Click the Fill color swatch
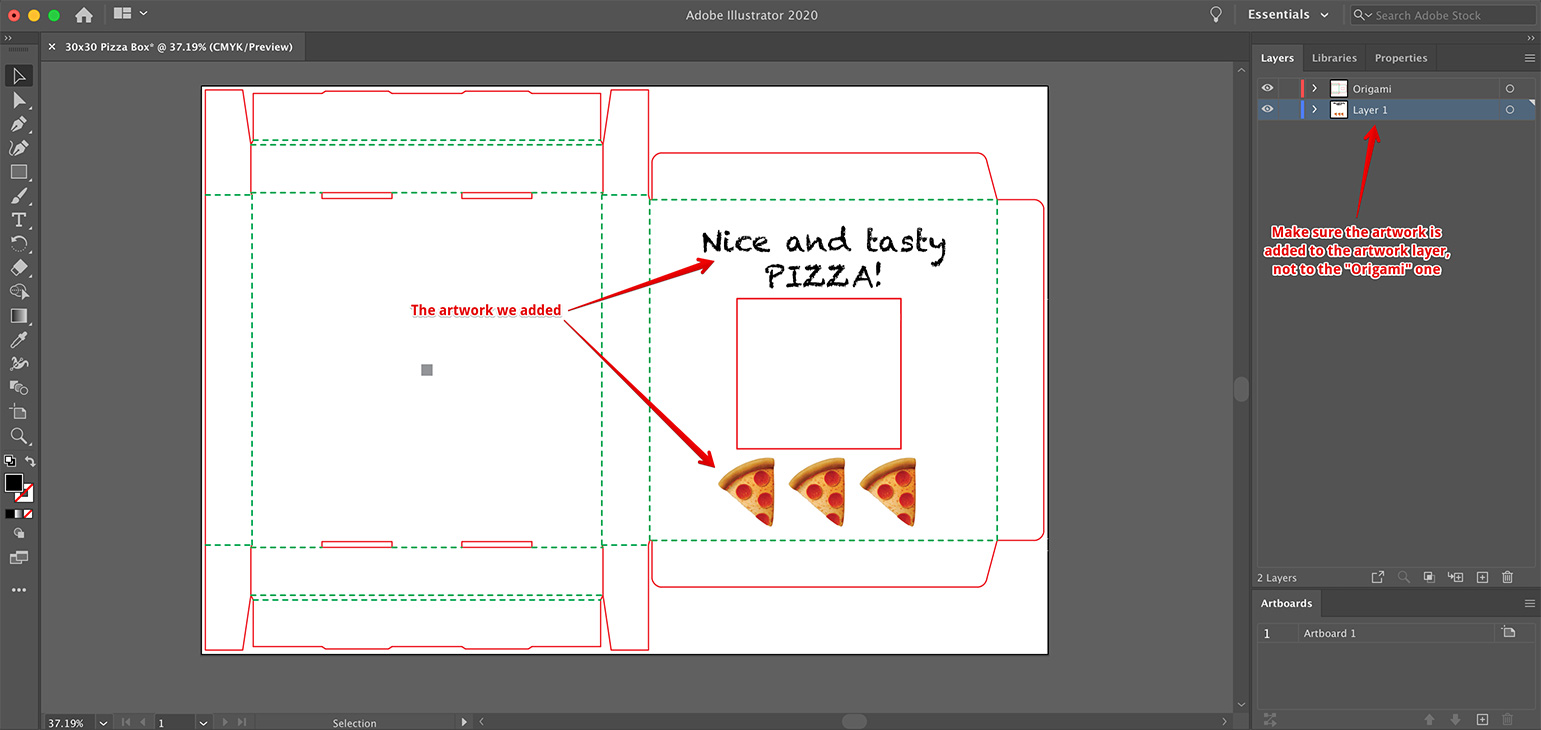The width and height of the screenshot is (1541, 730). tap(14, 483)
